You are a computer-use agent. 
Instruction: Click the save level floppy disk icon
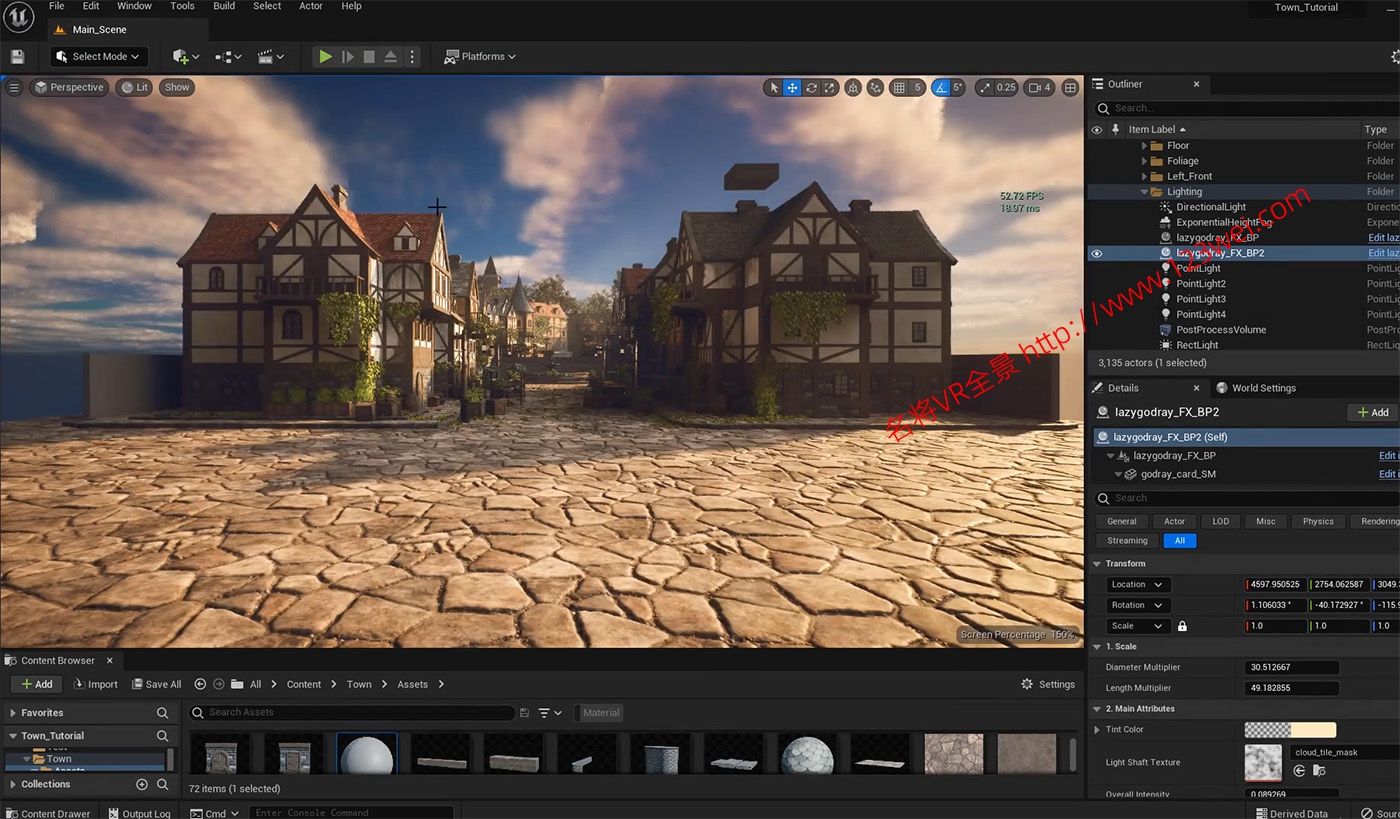pyautogui.click(x=17, y=57)
